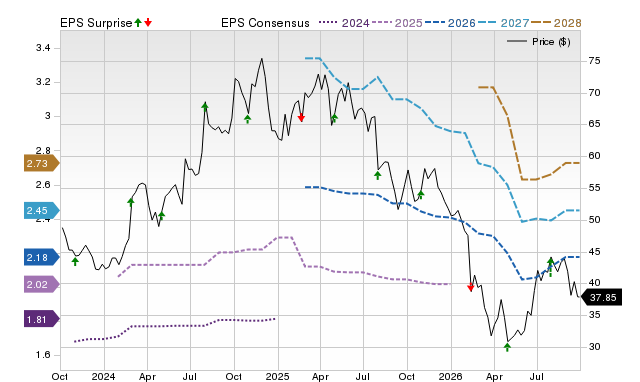This screenshot has height=382, width=640.
Task: Click the EPS Surprise legend label
Action: pos(96,23)
